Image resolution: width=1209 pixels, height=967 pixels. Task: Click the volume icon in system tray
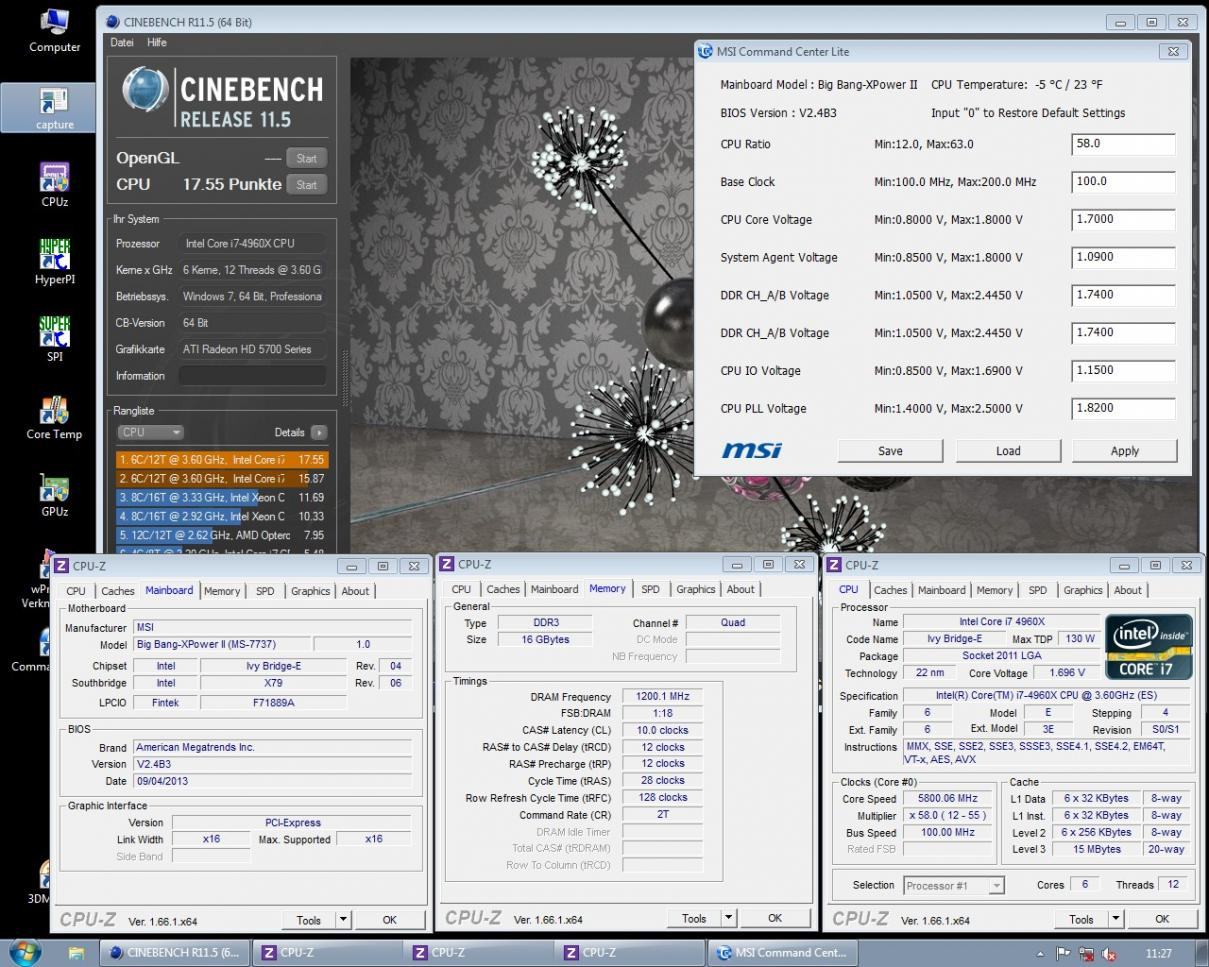coord(1109,953)
